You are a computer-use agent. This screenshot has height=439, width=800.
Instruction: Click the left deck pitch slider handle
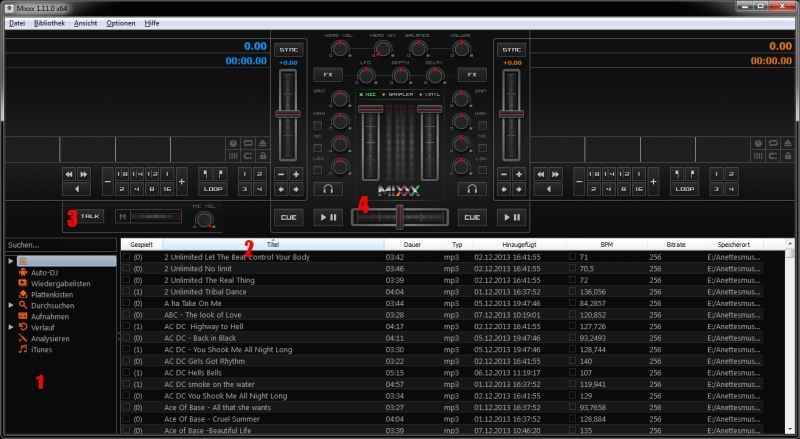[288, 114]
